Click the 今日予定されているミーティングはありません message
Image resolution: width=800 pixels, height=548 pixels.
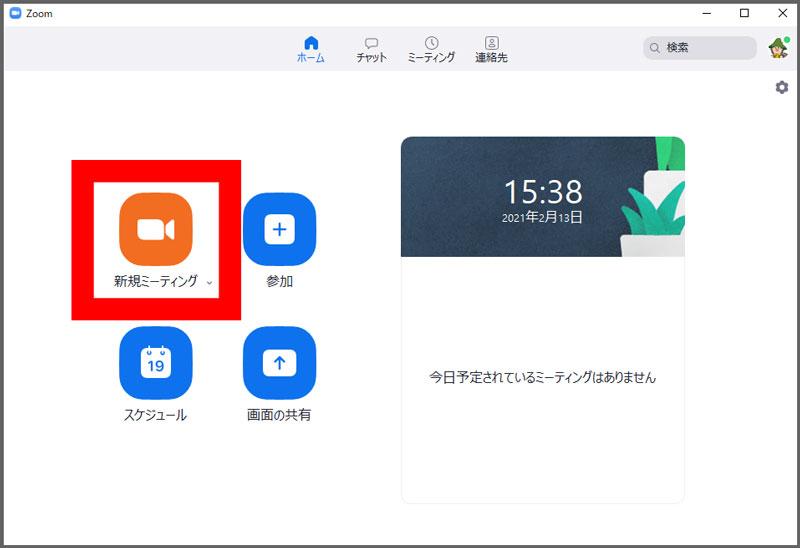[542, 378]
